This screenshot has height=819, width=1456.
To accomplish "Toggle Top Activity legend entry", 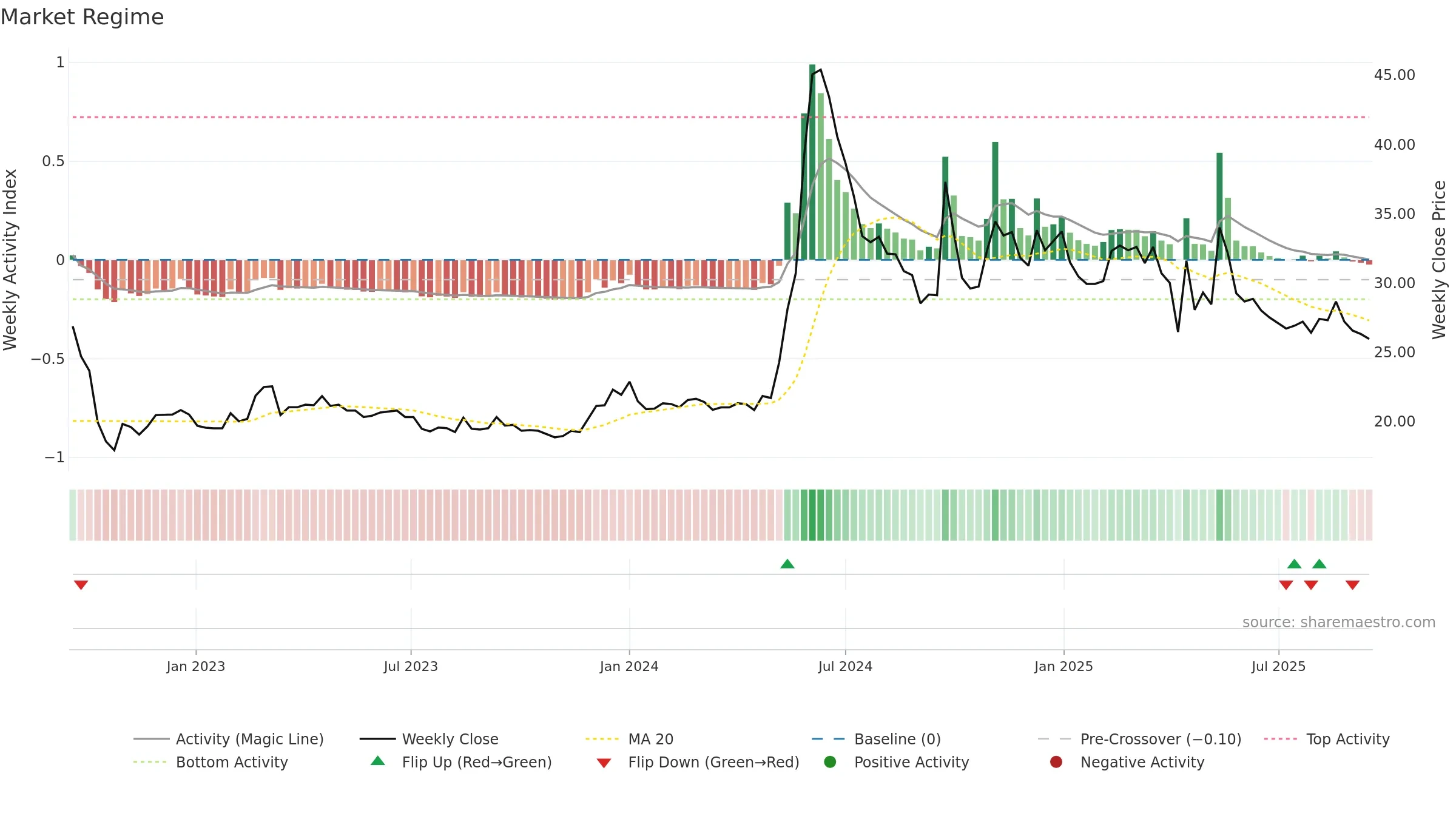I will click(x=1327, y=739).
